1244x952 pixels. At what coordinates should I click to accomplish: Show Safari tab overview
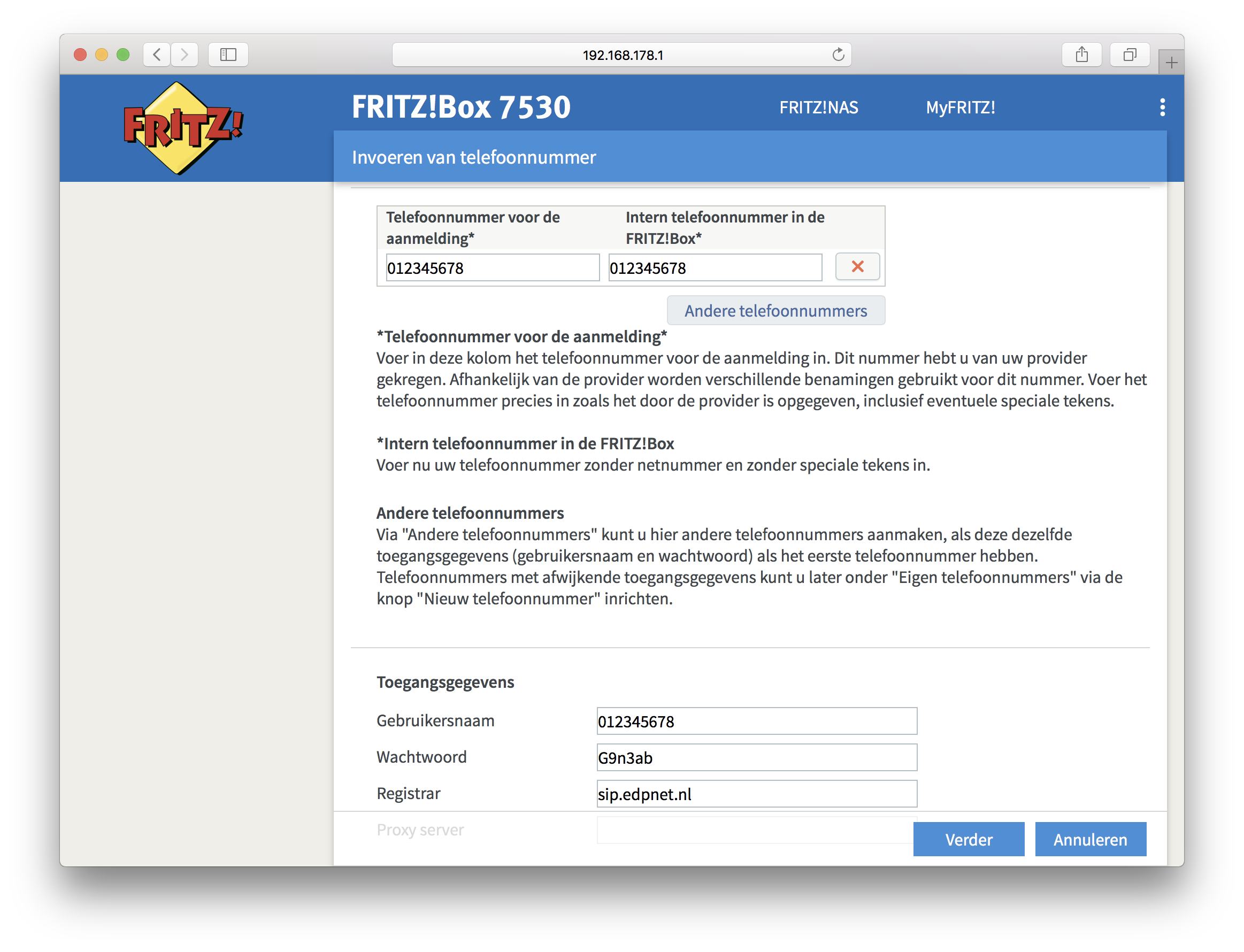coord(1129,55)
